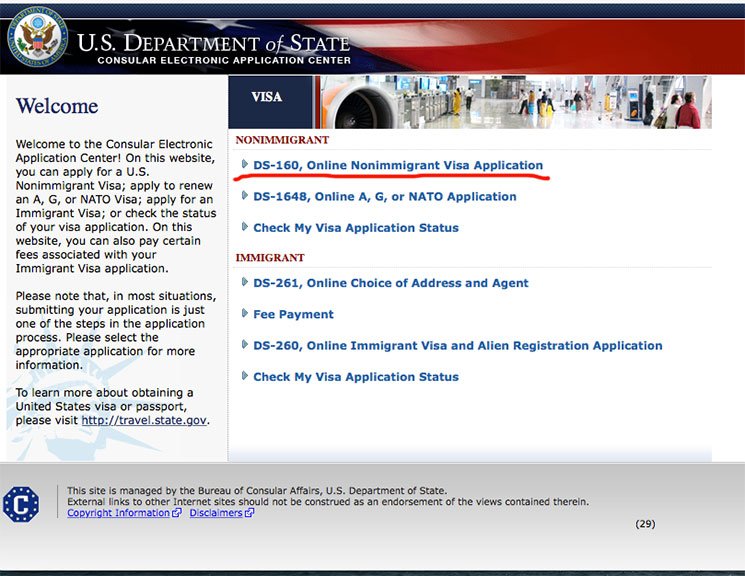The width and height of the screenshot is (745, 576).
Task: Click external-link icon beside Copyright Information
Action: coord(177,513)
